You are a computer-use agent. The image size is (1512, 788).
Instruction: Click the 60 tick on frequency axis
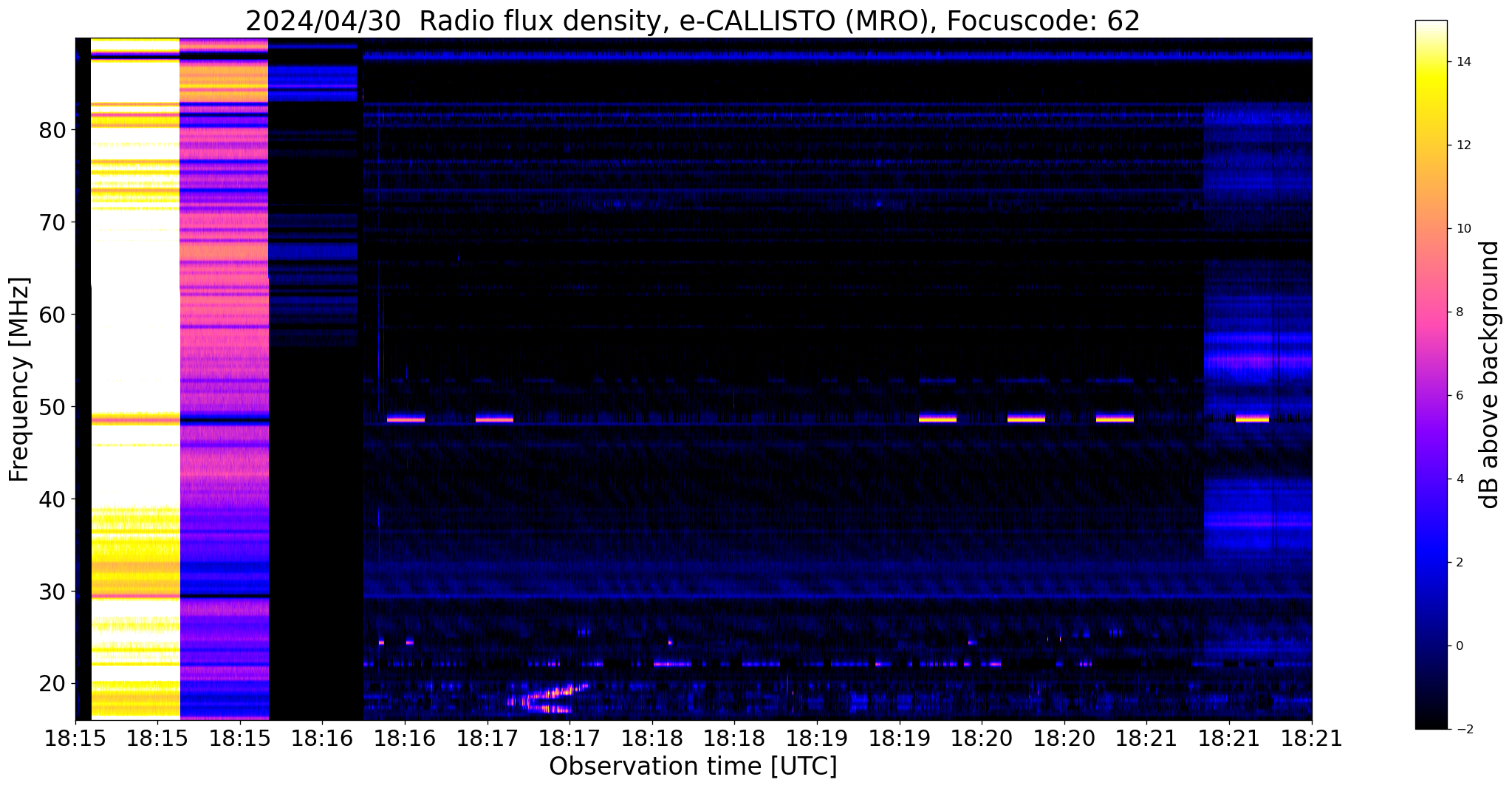click(52, 315)
